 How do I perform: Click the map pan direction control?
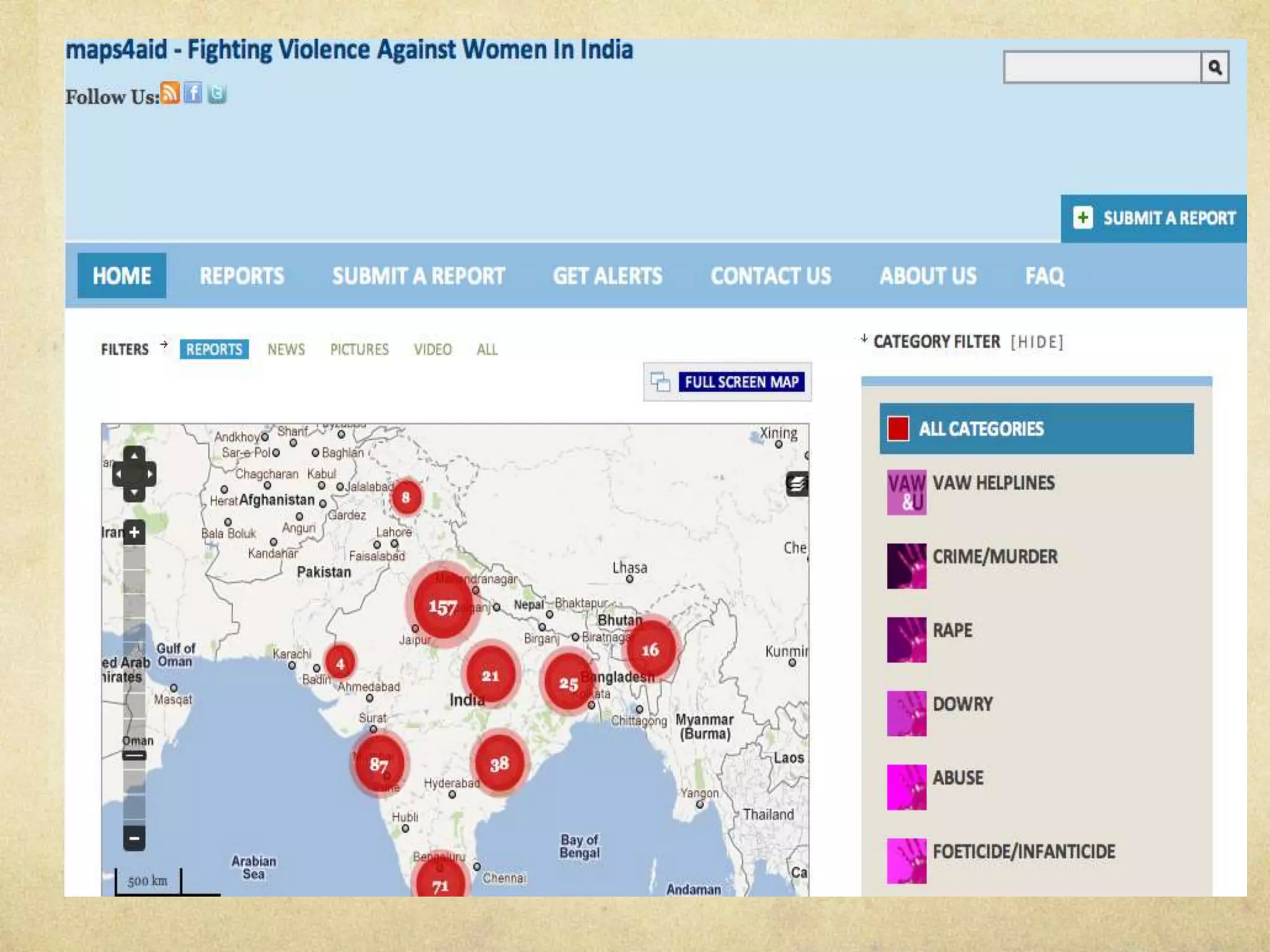(134, 474)
